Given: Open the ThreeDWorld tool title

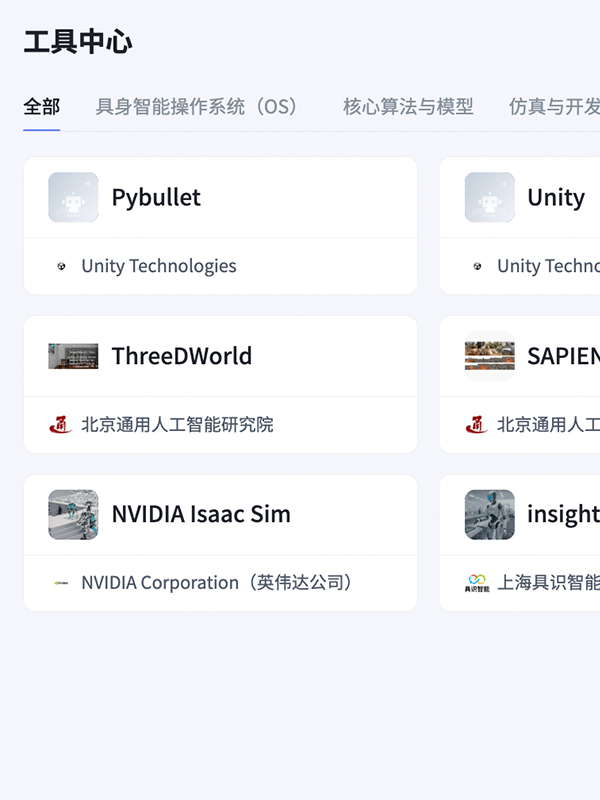Looking at the screenshot, I should click(x=182, y=356).
